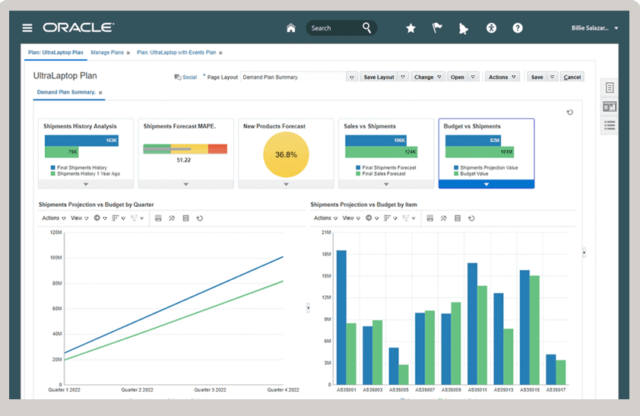640x416 pixels.
Task: Expand the New Products Forecast tile
Action: (286, 185)
